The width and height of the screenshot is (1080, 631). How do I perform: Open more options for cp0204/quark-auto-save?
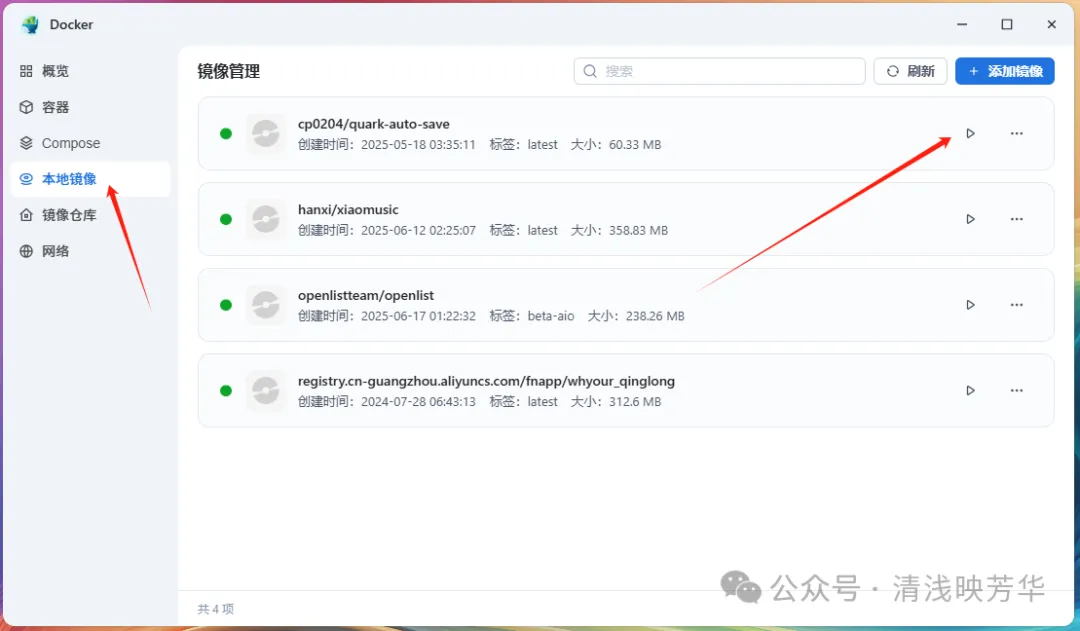[x=1017, y=134]
